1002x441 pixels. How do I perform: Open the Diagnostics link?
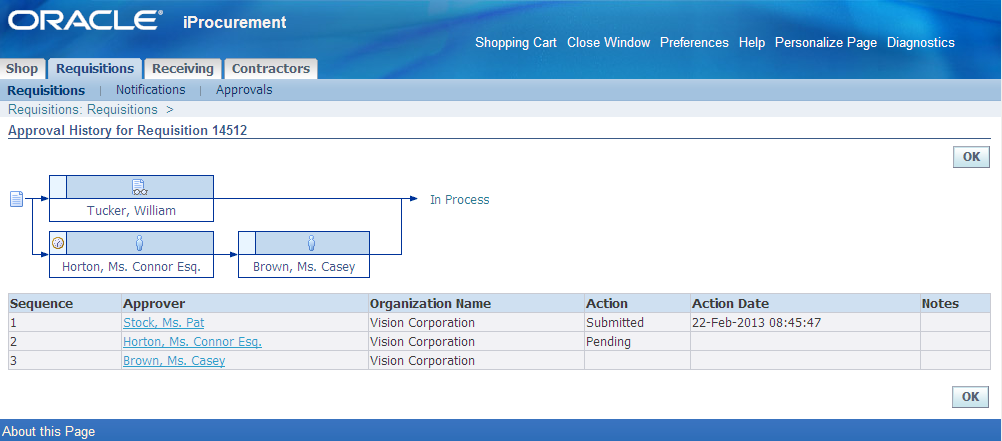coord(921,43)
